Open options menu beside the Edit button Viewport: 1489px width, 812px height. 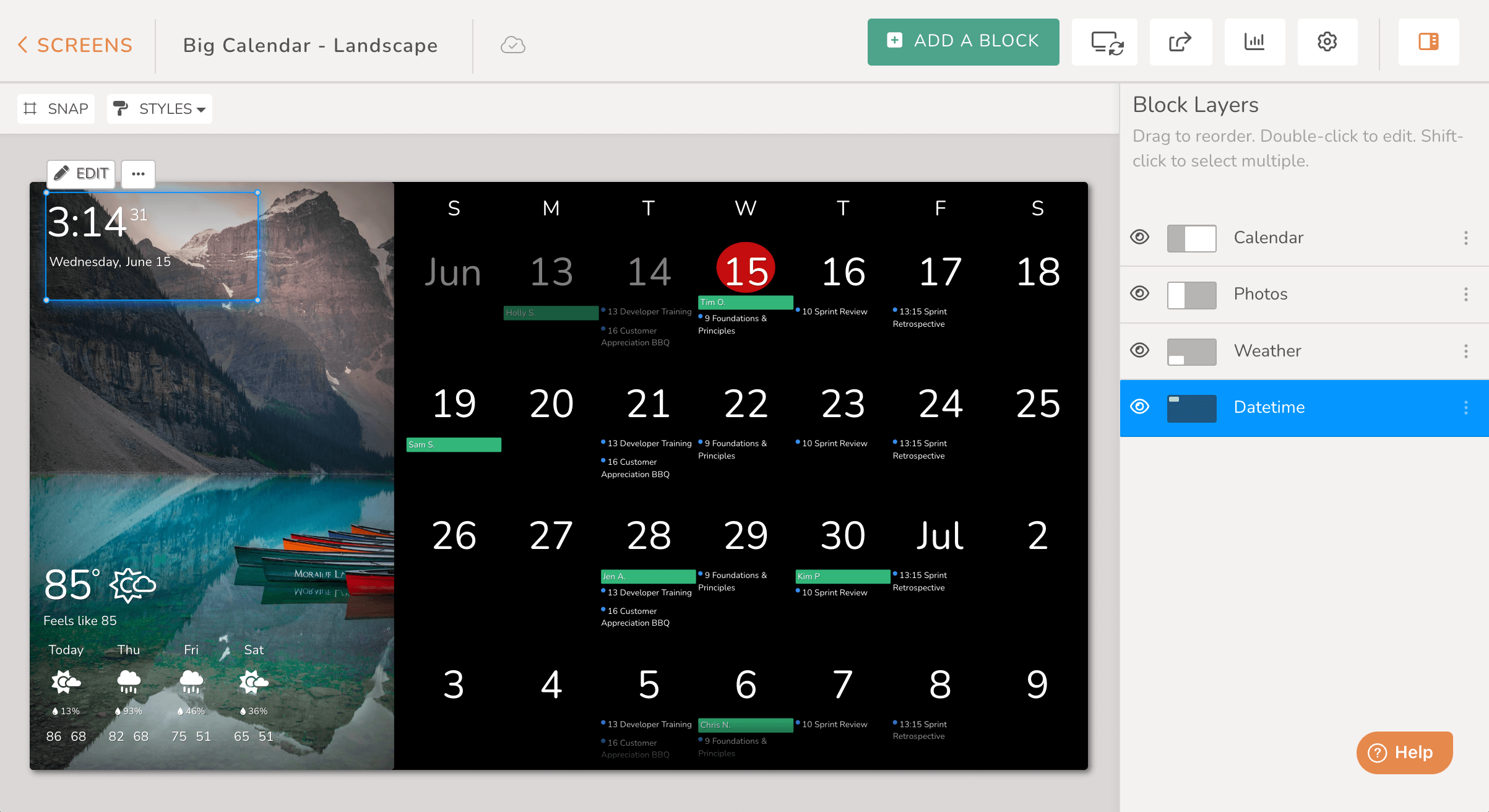coord(138,174)
